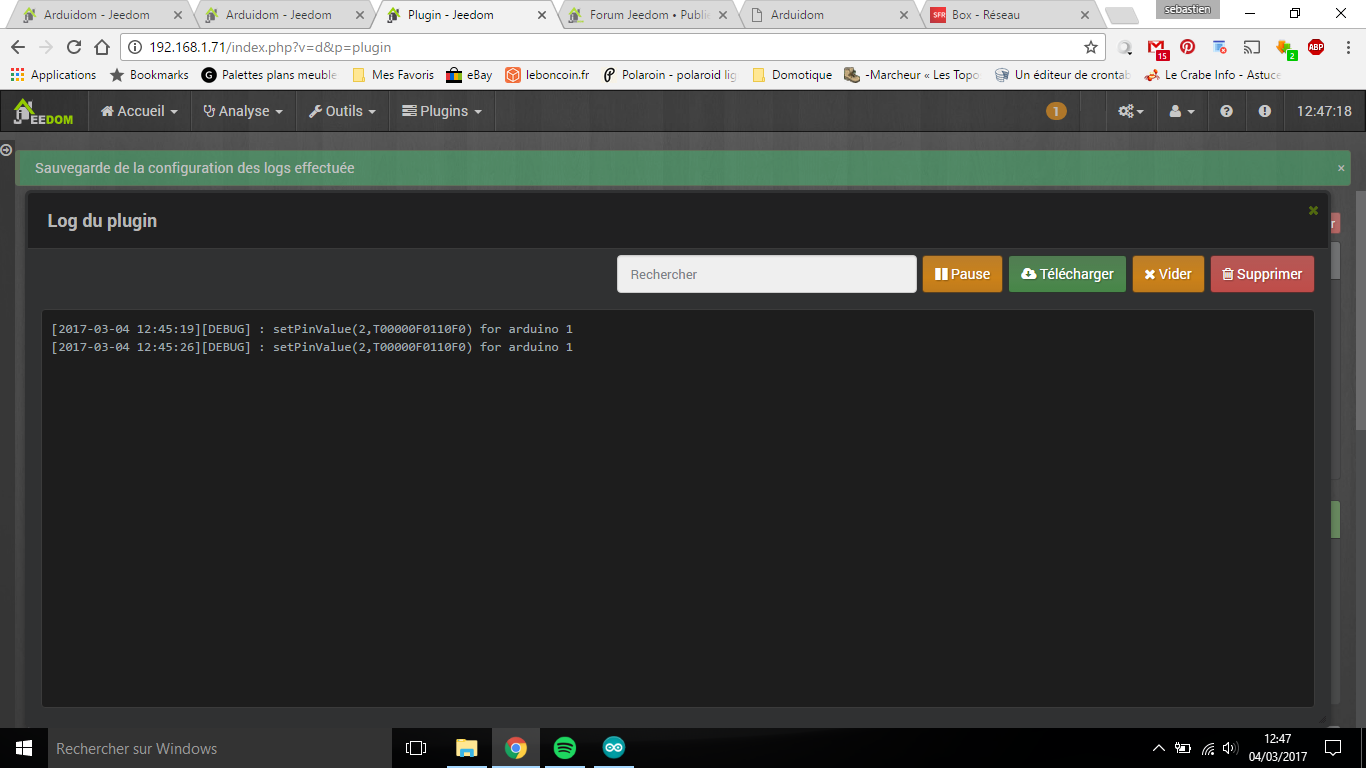Switch to the Arduidom document tab
This screenshot has height=768, width=1366.
(x=828, y=15)
